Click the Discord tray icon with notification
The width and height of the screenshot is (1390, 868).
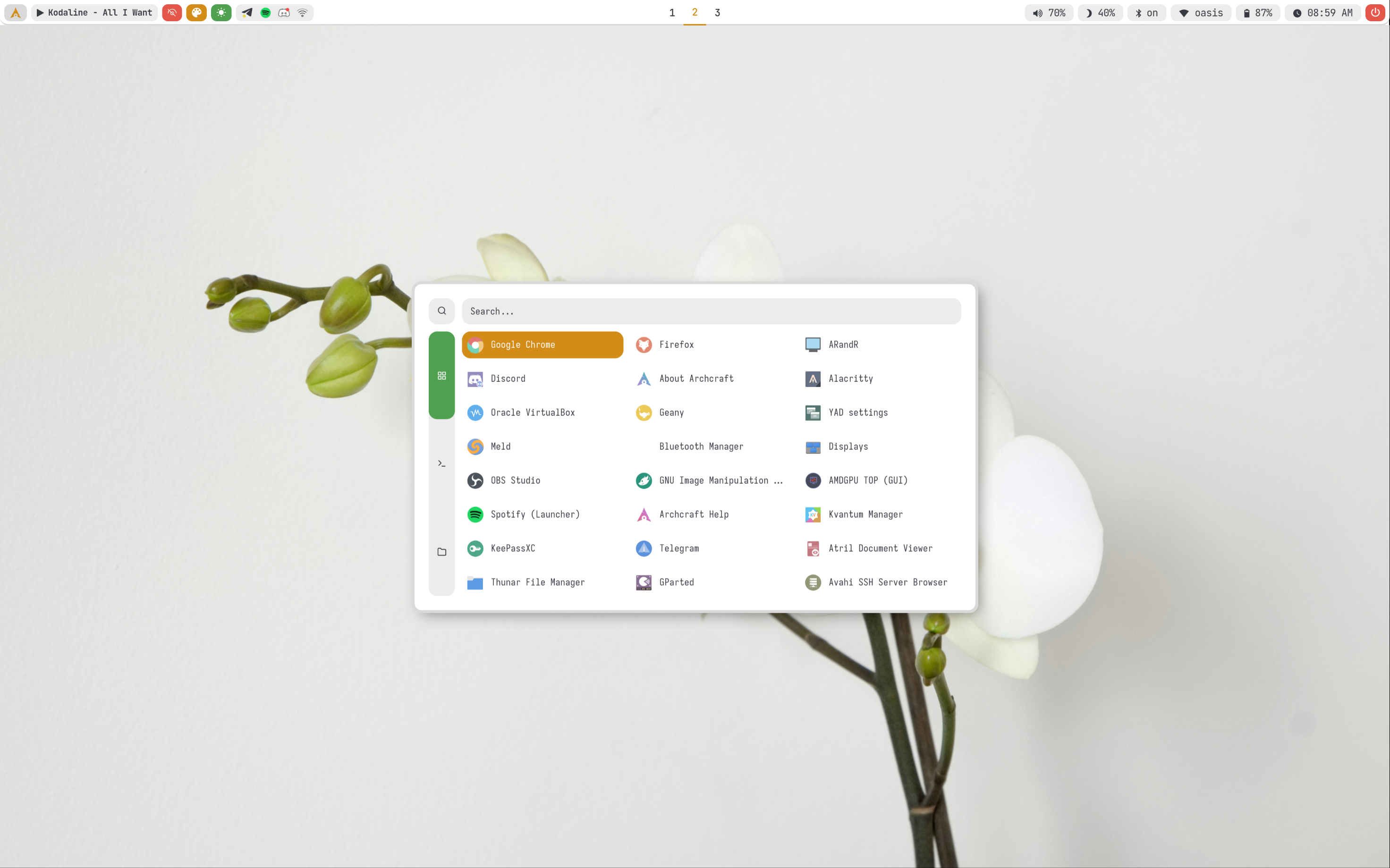pos(284,13)
